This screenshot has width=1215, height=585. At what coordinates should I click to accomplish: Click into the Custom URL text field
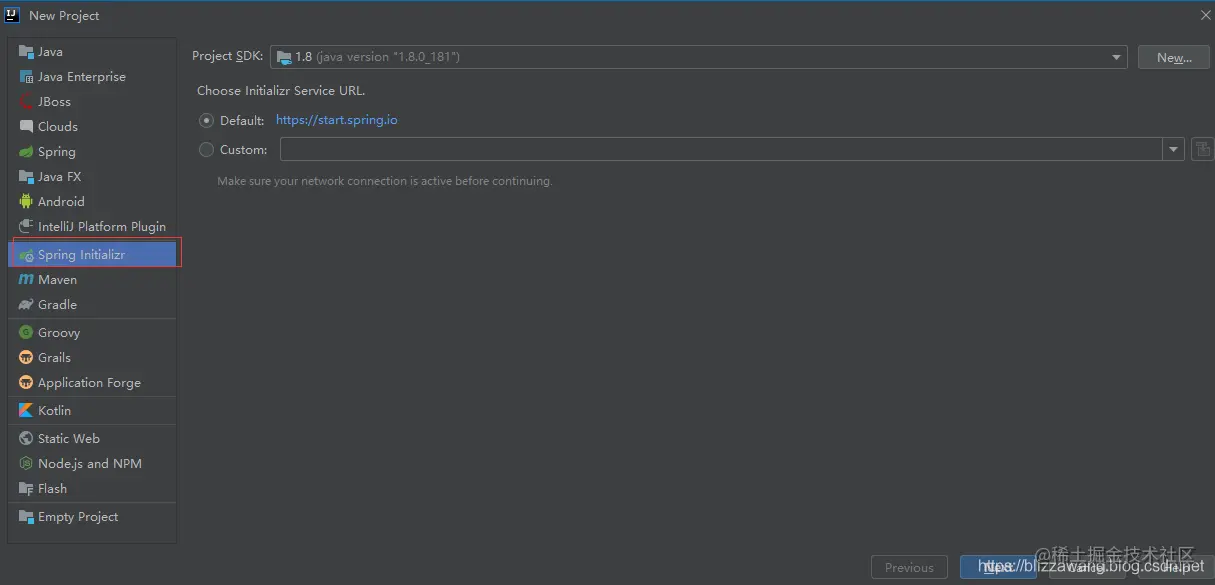tap(721, 150)
